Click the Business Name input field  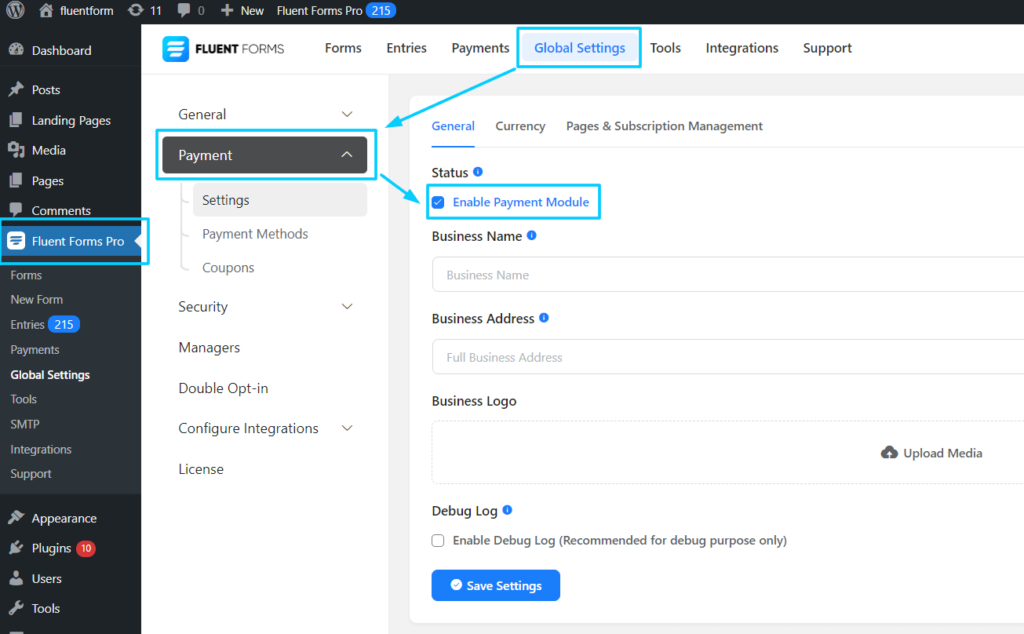(728, 275)
